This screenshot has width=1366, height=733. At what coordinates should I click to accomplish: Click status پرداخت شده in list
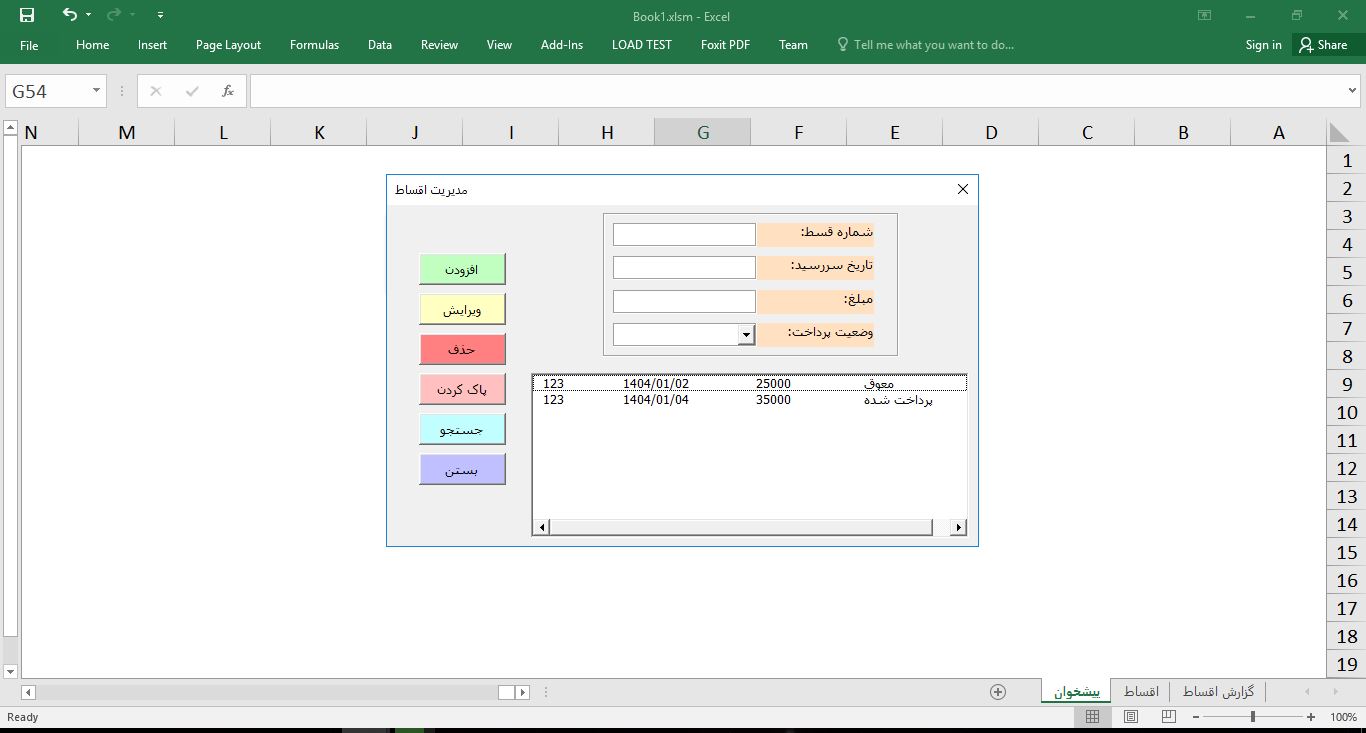[x=898, y=400]
